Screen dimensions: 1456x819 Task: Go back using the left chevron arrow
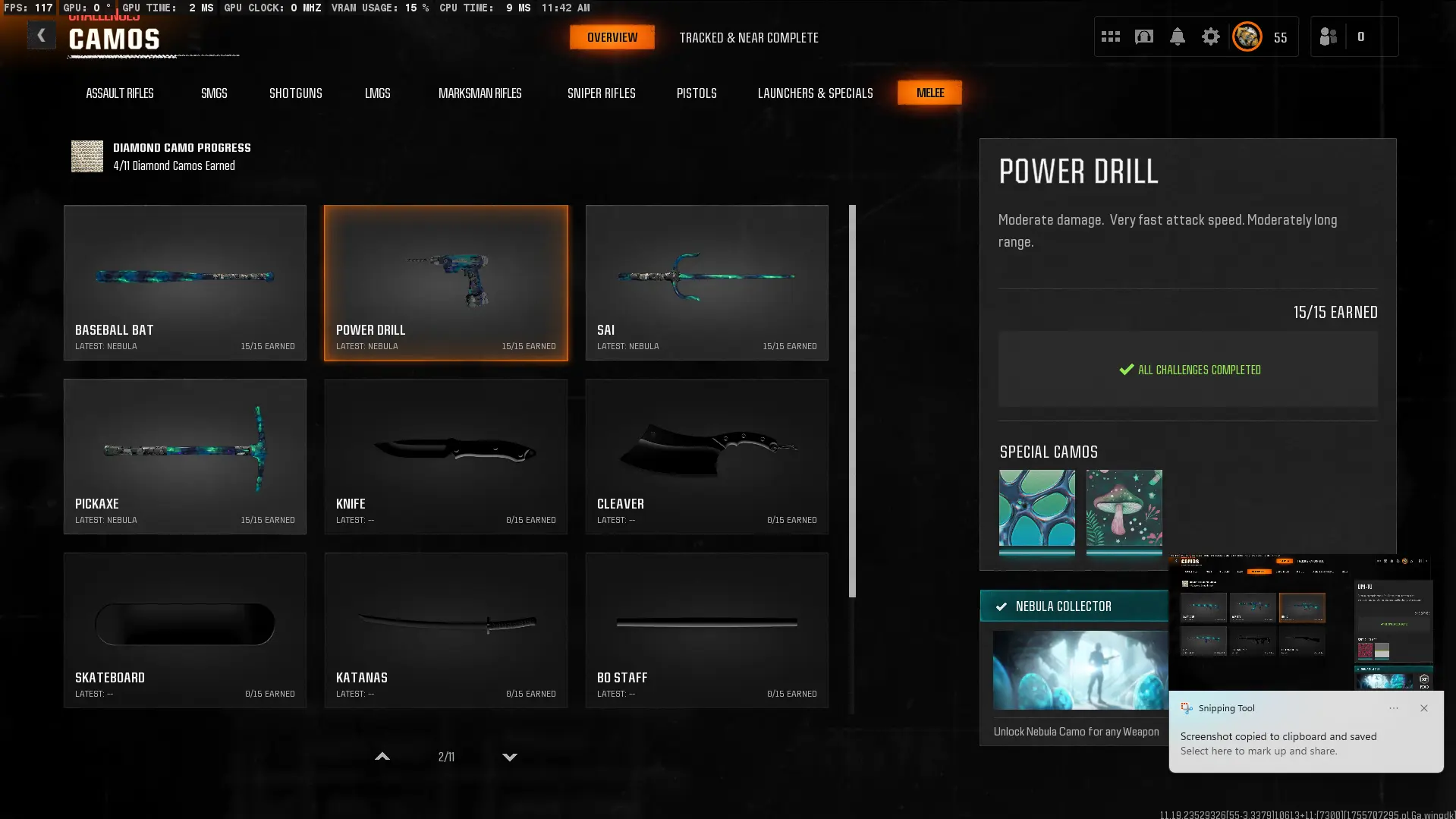(42, 36)
